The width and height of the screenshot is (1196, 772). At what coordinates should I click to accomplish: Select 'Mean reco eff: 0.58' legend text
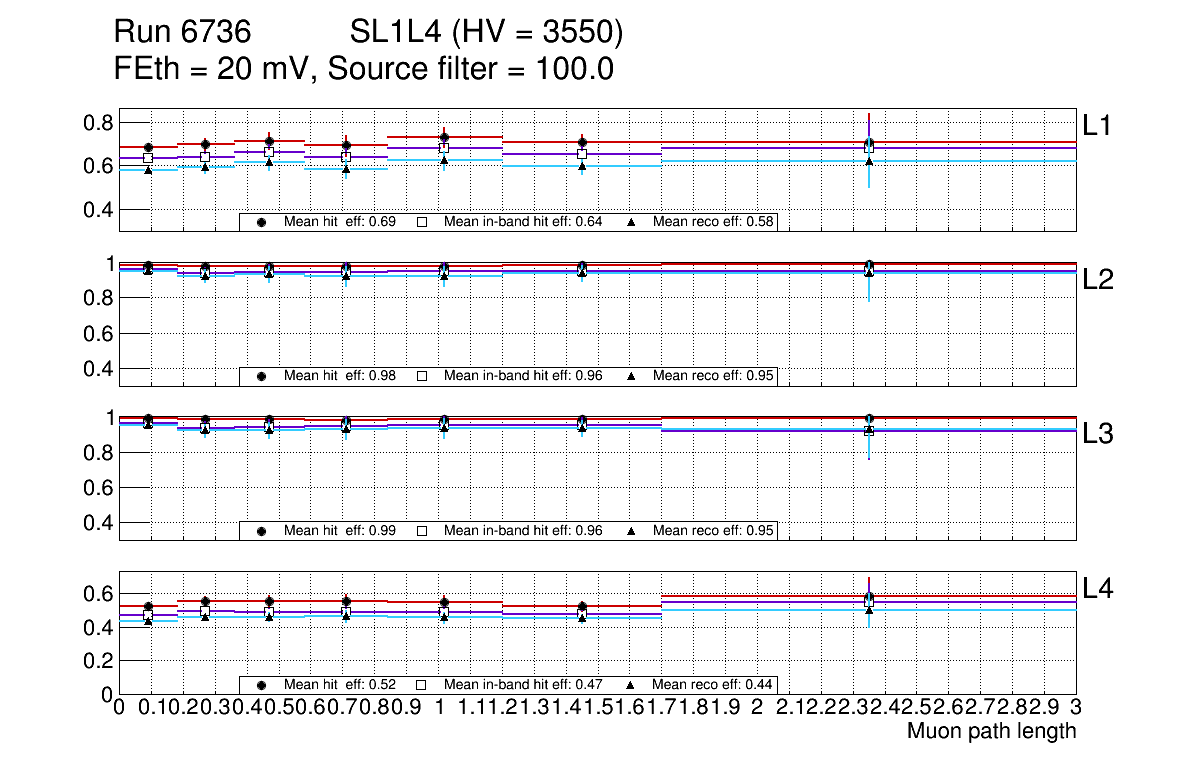[714, 222]
